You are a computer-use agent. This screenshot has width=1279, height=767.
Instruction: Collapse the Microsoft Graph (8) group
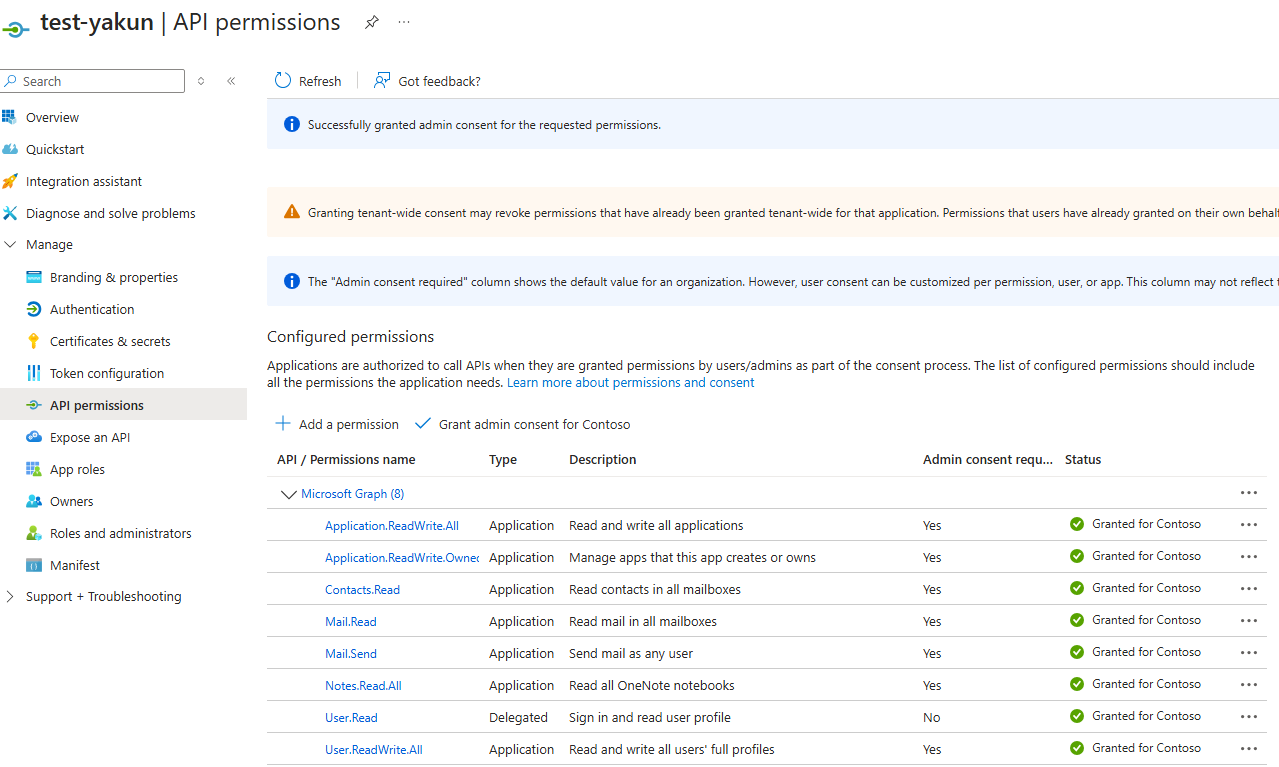coord(289,494)
